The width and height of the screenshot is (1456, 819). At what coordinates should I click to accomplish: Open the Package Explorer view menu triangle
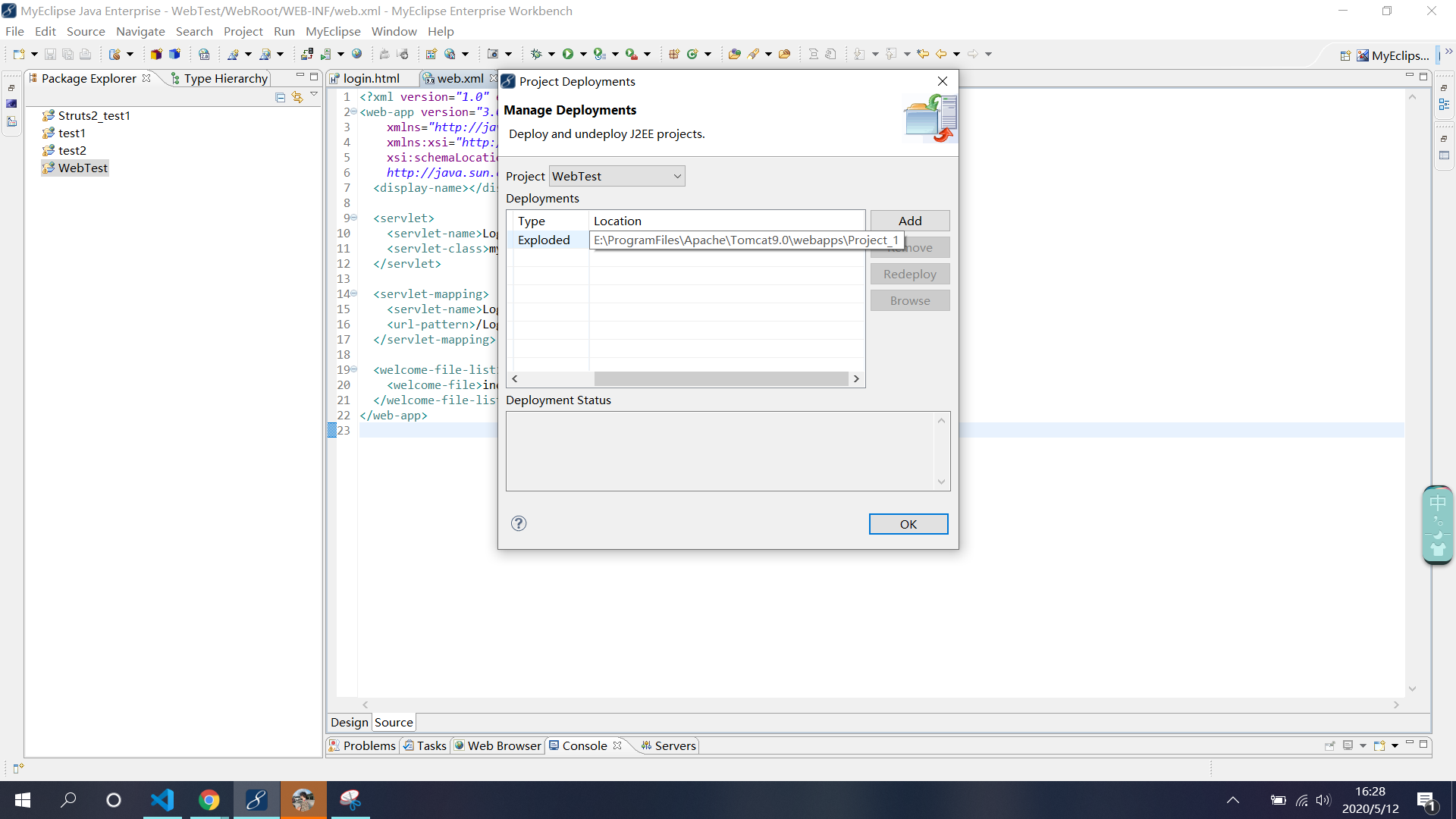point(314,95)
